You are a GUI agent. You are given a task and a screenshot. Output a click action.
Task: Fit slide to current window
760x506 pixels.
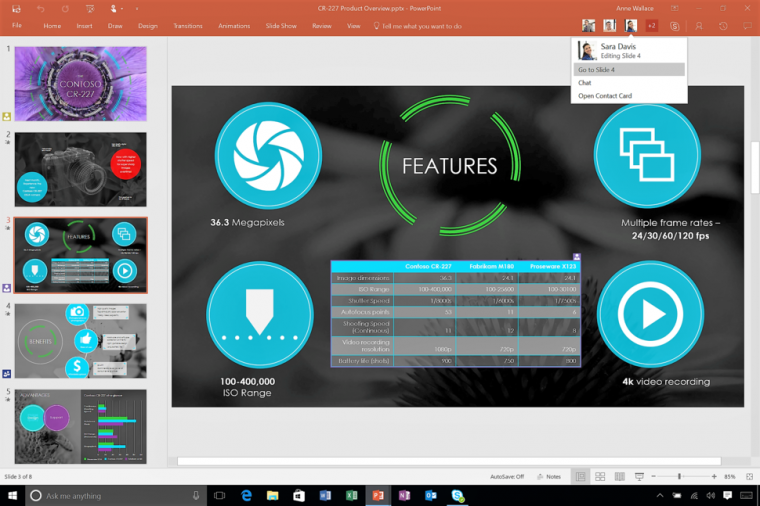(749, 477)
